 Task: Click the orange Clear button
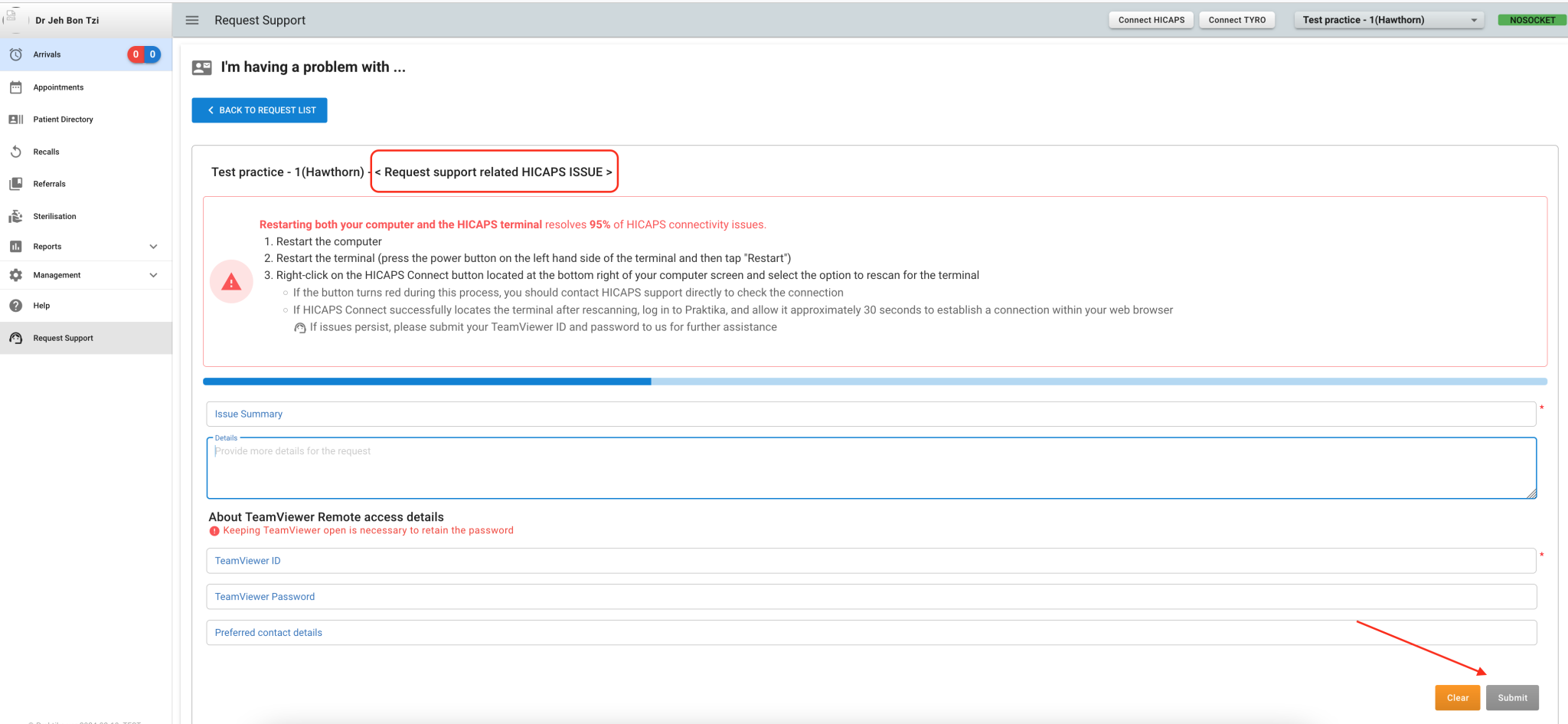coord(1458,698)
